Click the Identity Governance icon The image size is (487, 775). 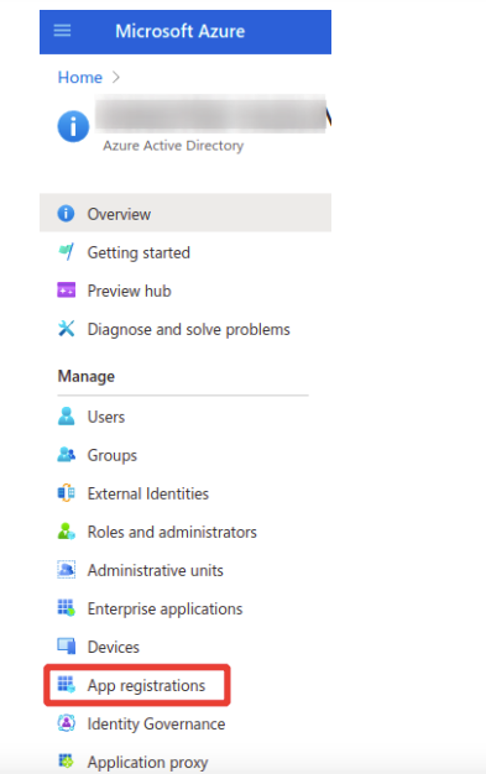pyautogui.click(x=66, y=724)
